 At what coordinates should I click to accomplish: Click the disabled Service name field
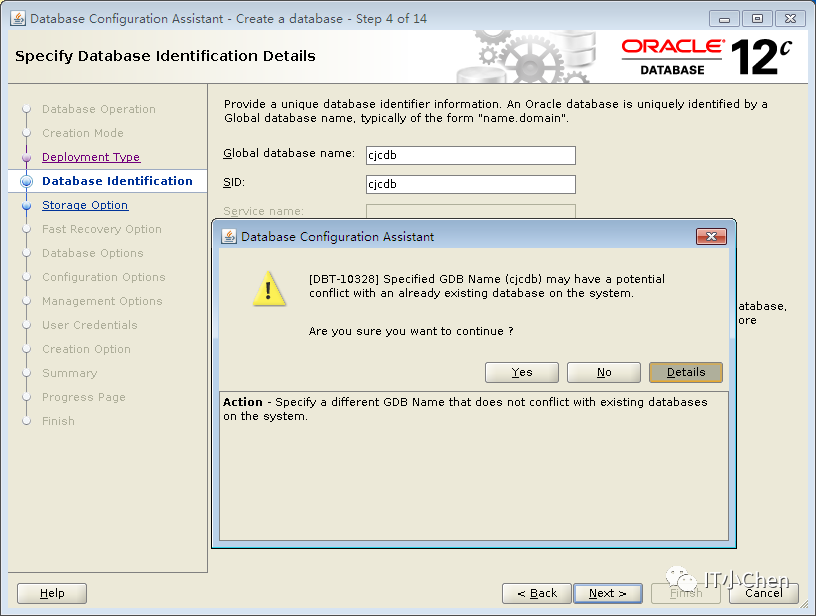(x=470, y=211)
